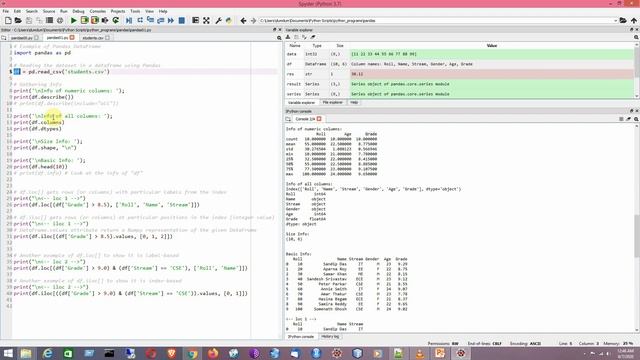The width and height of the screenshot is (640, 360).
Task: Maximize current pane icon
Action: point(196,20)
